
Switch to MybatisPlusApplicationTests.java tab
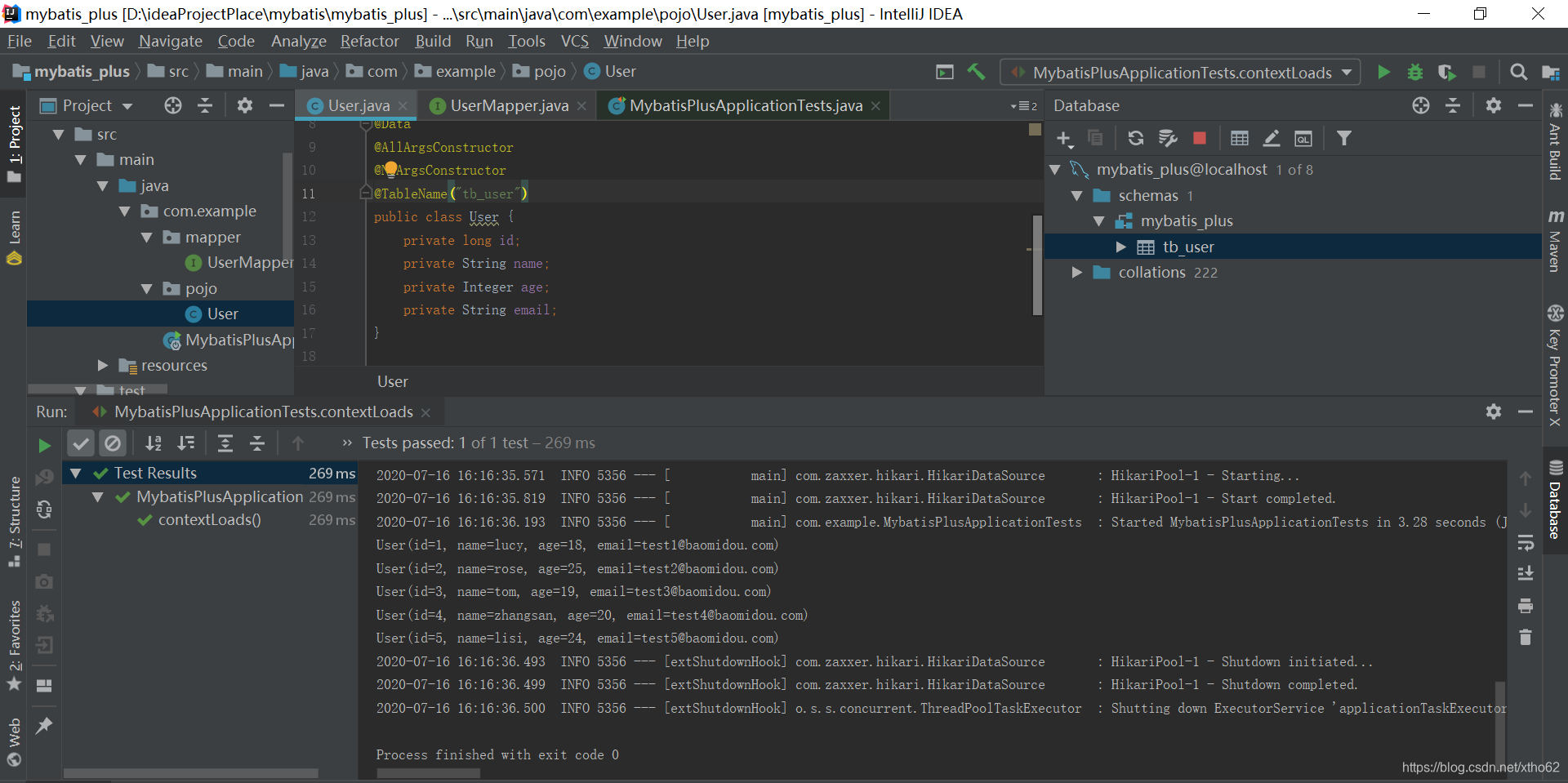click(x=745, y=105)
